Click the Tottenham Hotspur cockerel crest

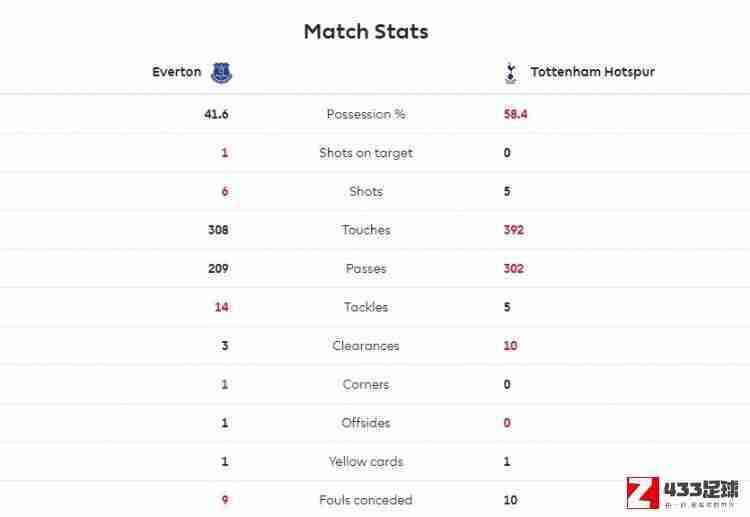511,73
